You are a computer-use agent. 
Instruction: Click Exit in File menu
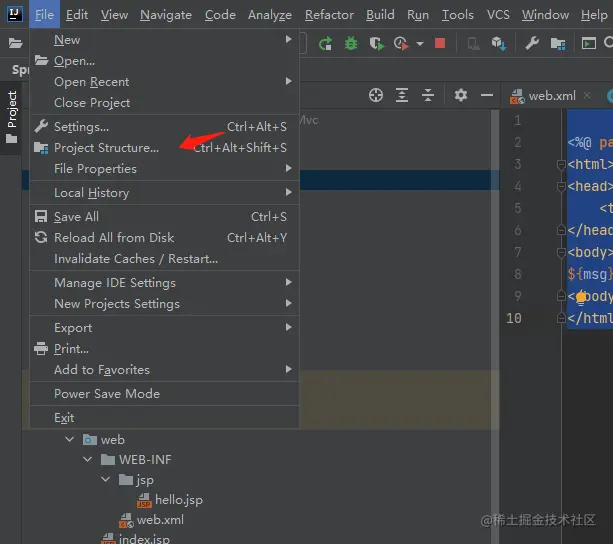tap(165, 418)
